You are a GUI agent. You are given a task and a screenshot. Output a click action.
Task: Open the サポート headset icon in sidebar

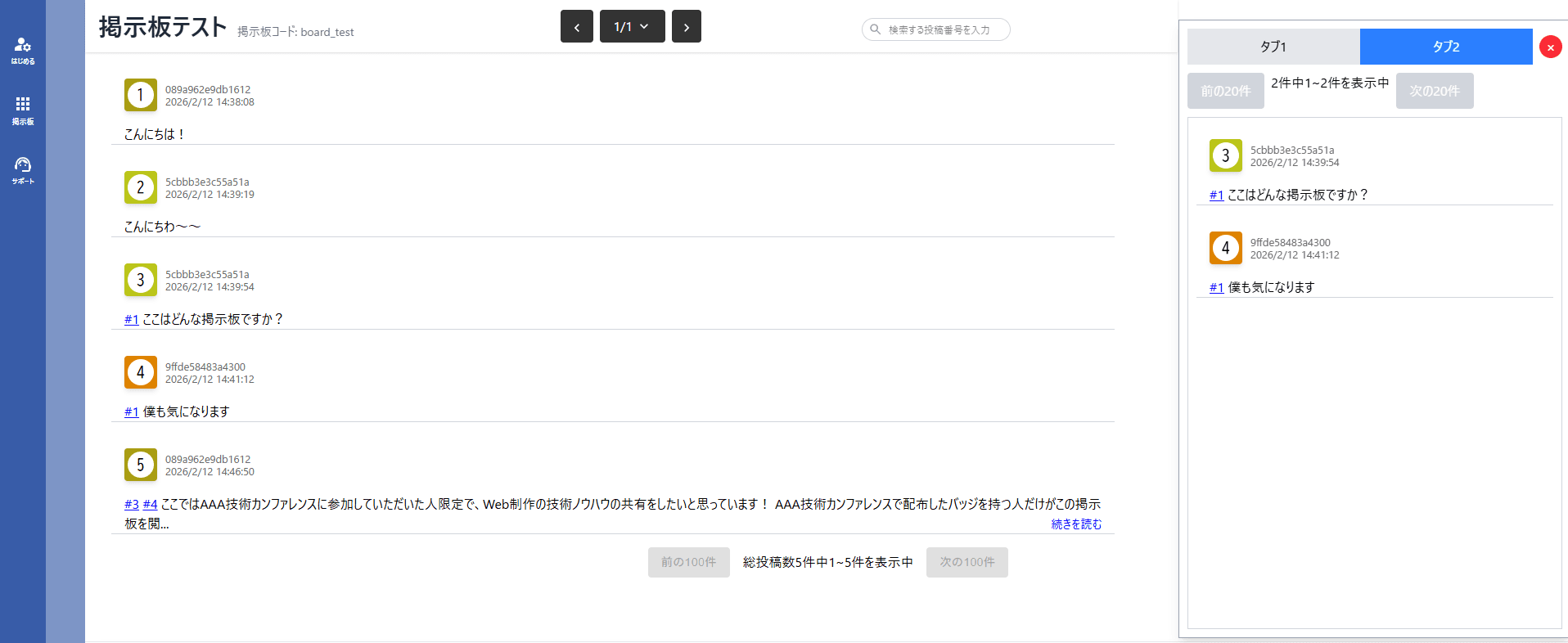point(23,170)
